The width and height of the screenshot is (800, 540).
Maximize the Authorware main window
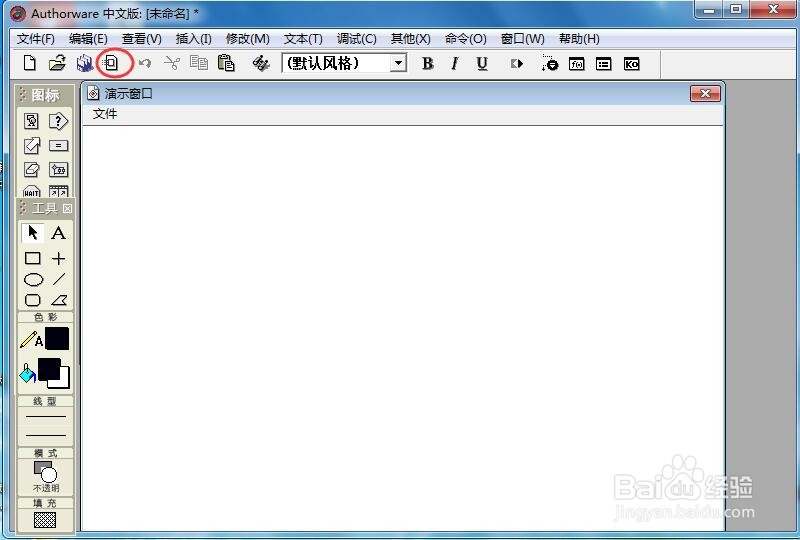pyautogui.click(x=736, y=9)
